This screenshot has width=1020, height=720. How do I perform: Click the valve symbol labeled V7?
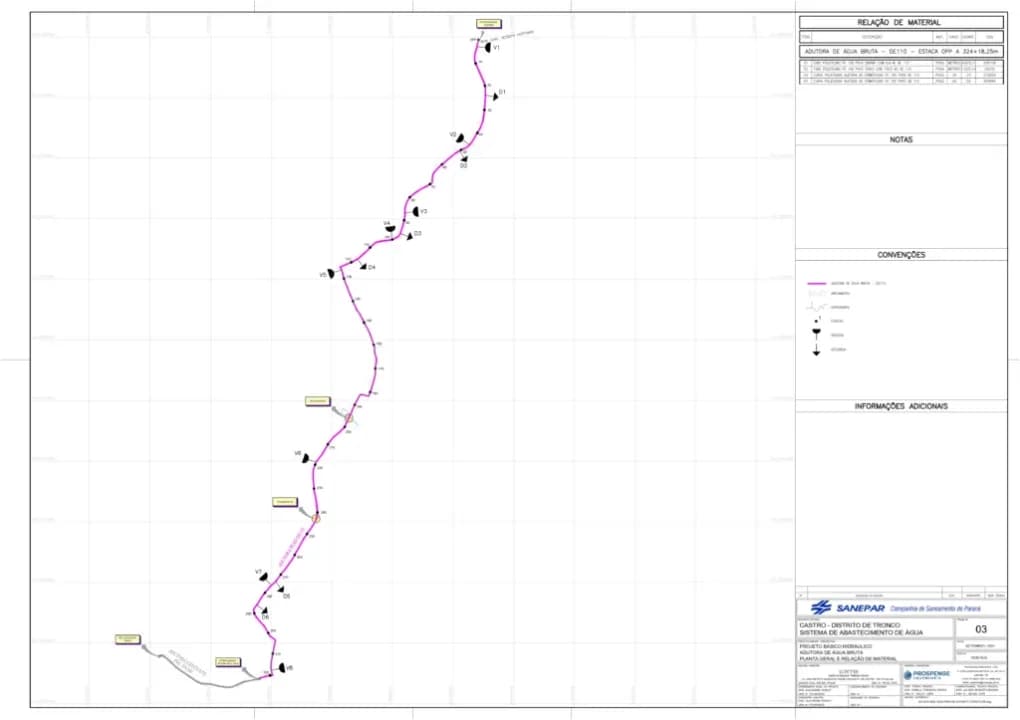[263, 577]
